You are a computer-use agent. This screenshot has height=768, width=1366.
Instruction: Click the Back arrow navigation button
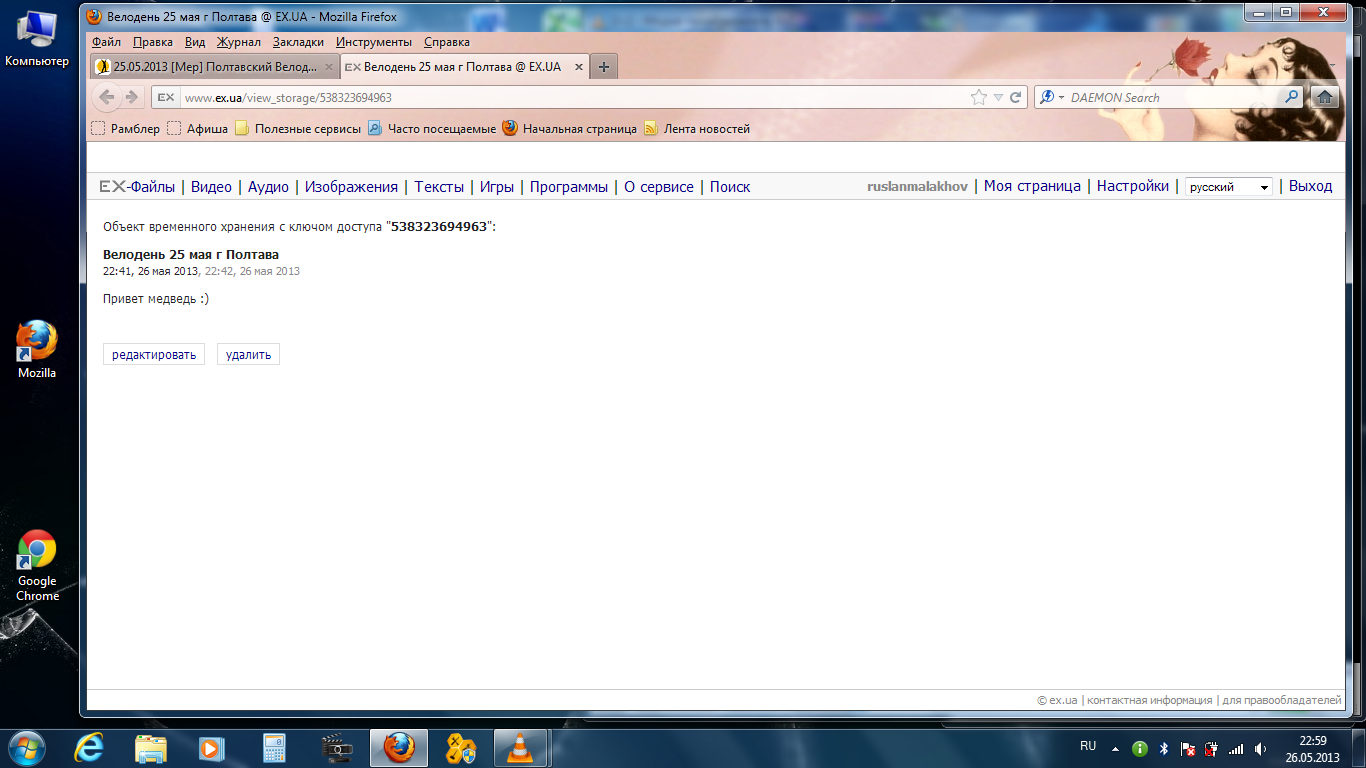click(108, 97)
